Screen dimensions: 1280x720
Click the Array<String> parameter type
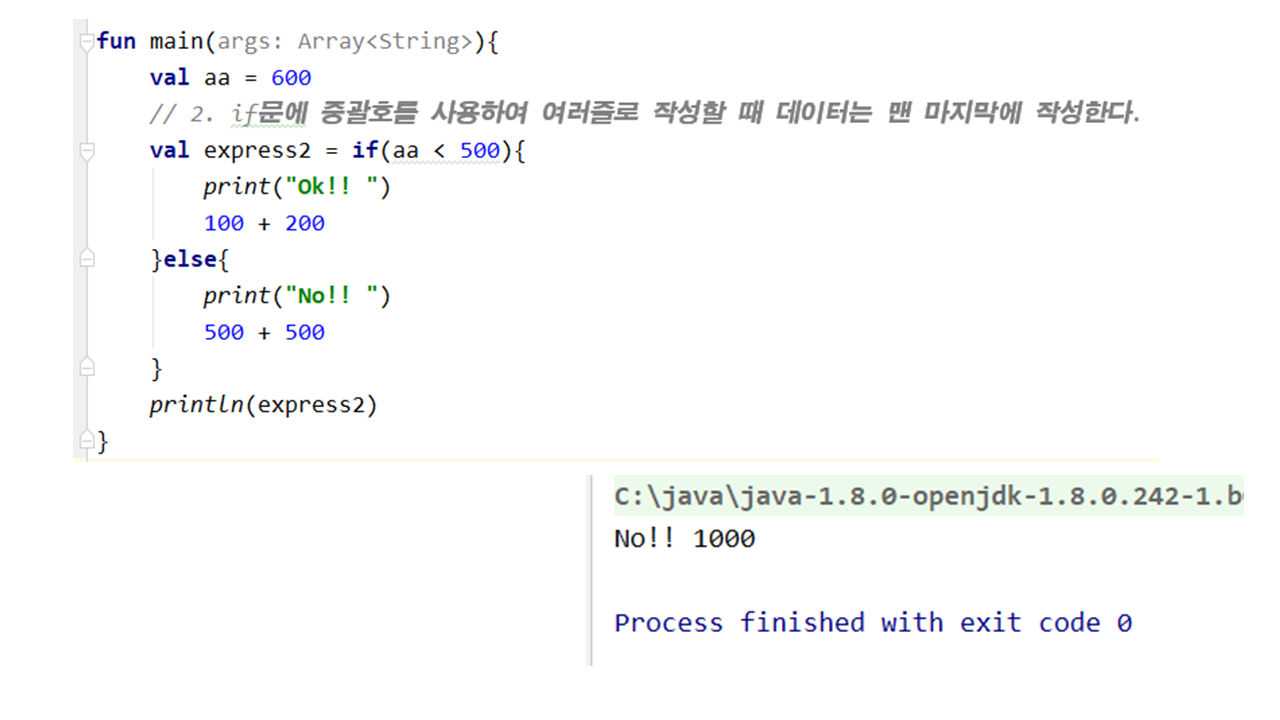click(384, 42)
